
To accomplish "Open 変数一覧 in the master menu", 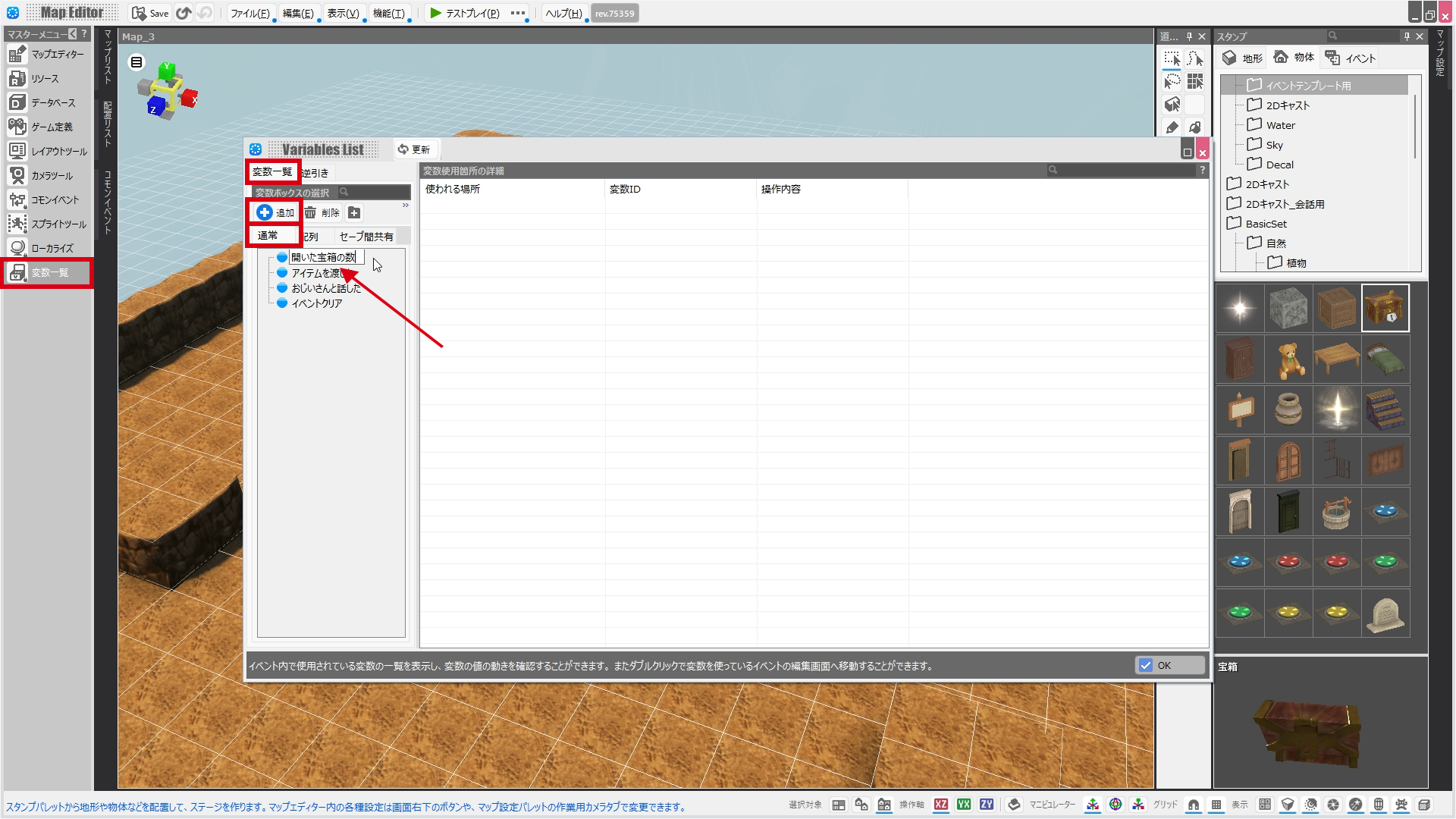I will 47,273.
